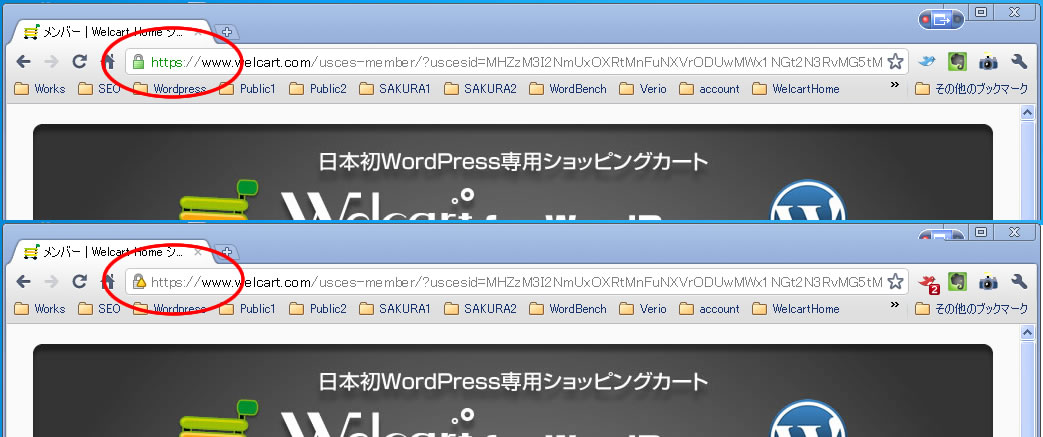This screenshot has height=437, width=1043.
Task: Open SAKURA2 bookmark folder in warning-padlock window
Action: click(x=480, y=309)
